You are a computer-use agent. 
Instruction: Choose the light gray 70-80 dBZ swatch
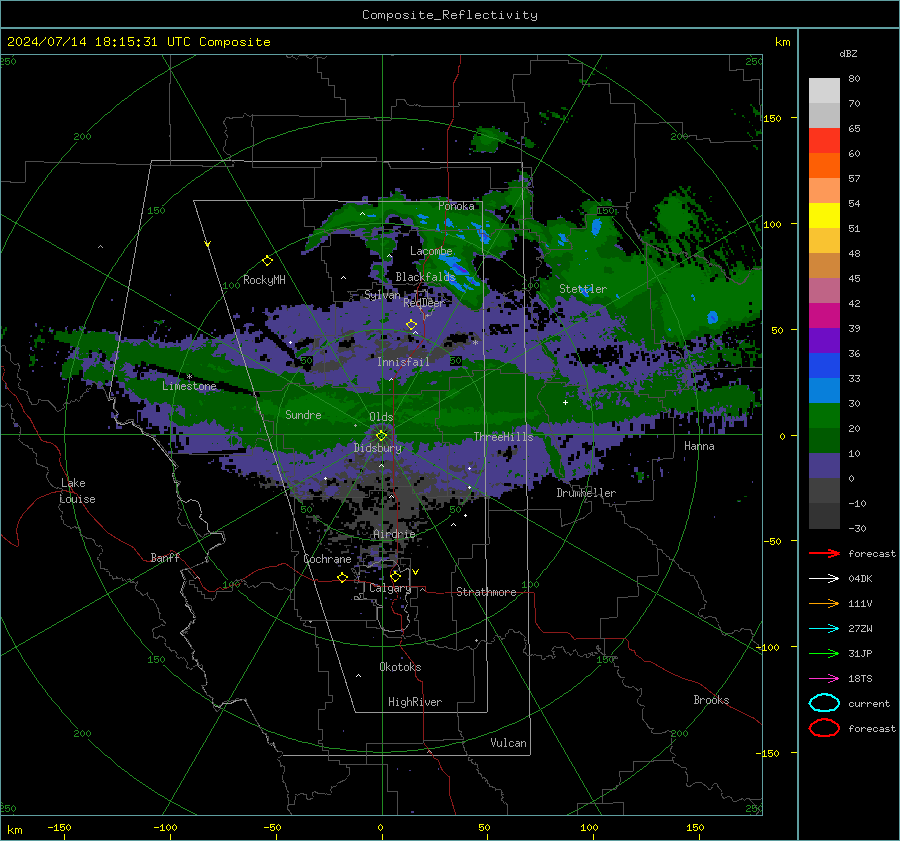coord(824,91)
